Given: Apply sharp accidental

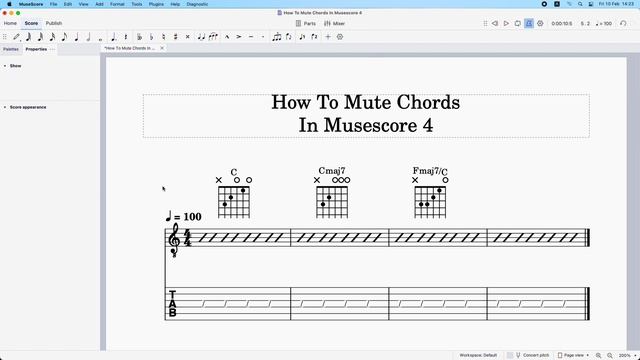Looking at the screenshot, I should pos(176,37).
